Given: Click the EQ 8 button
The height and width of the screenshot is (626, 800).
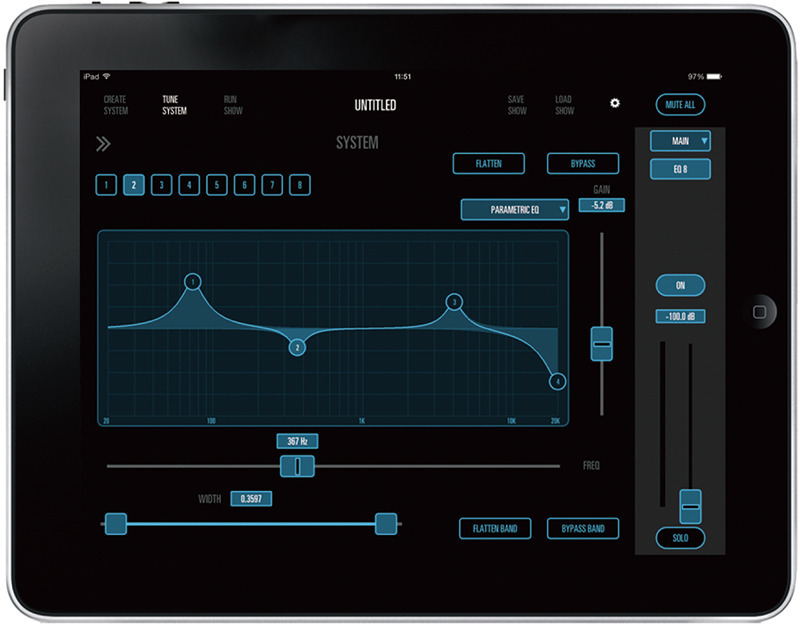Looking at the screenshot, I should click(680, 169).
